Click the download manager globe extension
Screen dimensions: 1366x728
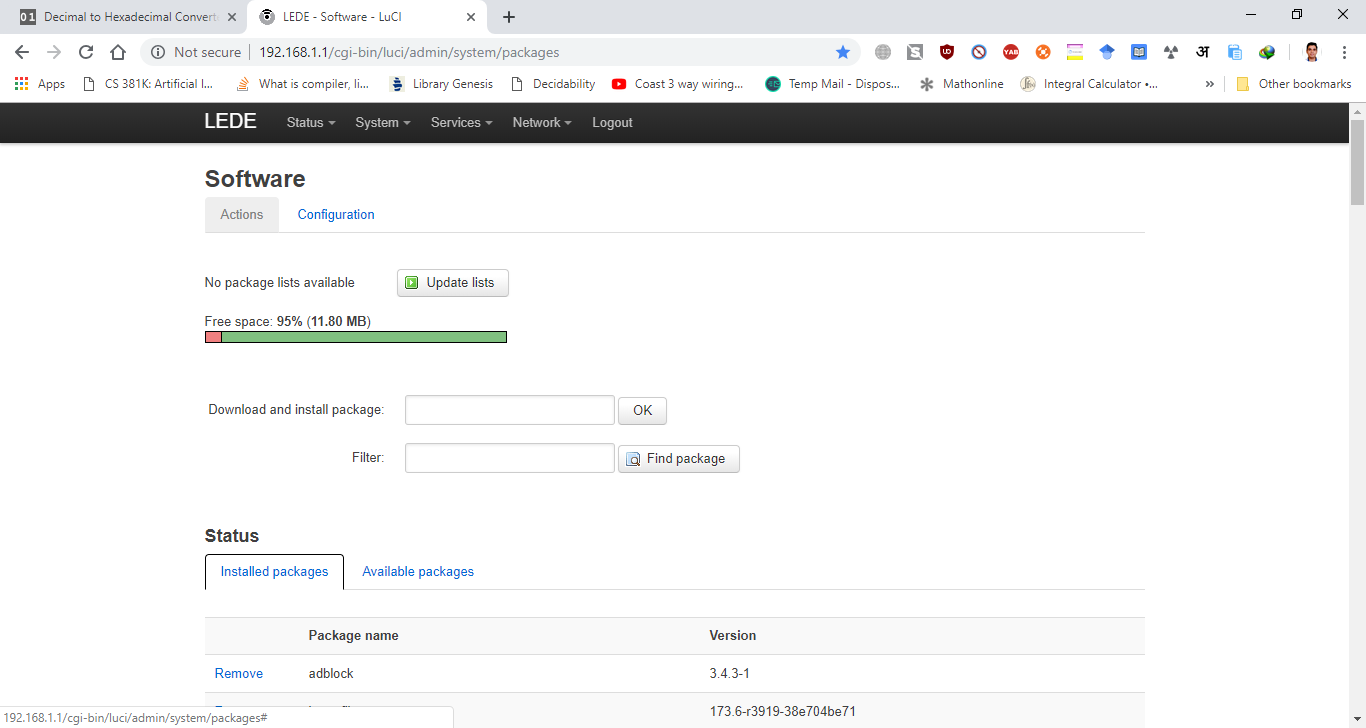tap(1267, 52)
